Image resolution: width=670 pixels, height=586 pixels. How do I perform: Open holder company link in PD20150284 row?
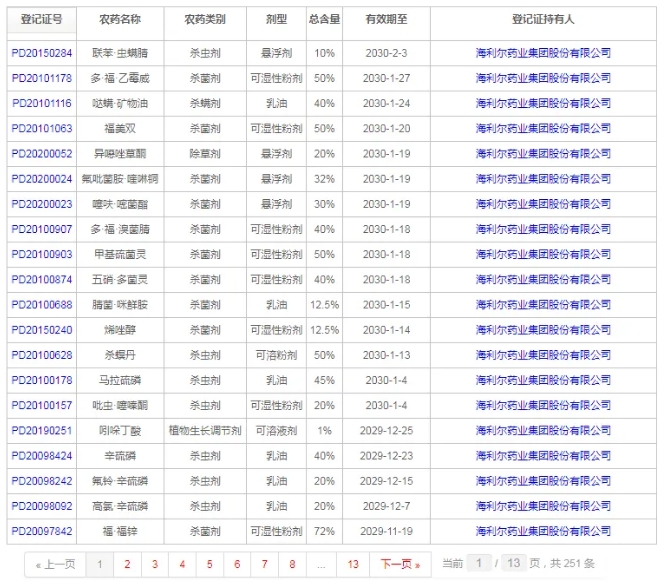[x=543, y=53]
